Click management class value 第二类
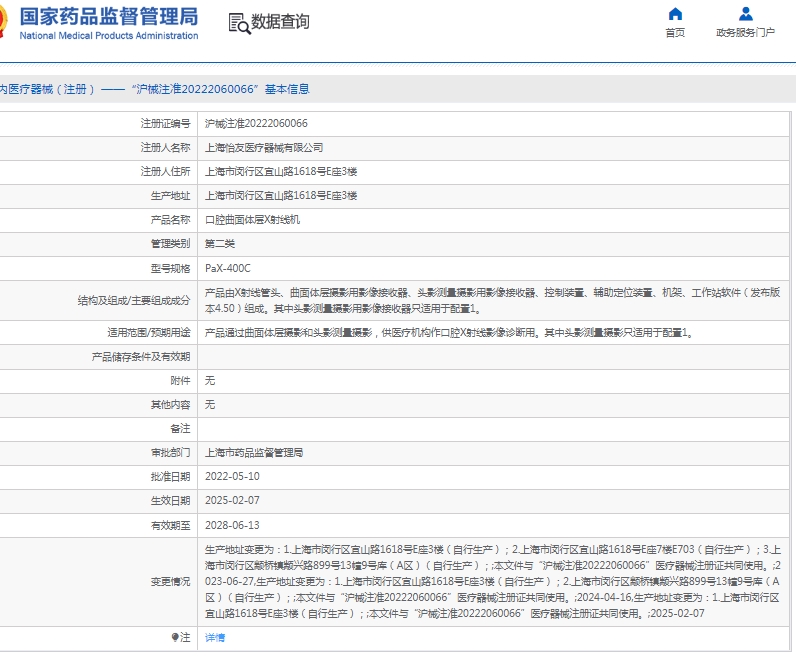Screen dimensions: 796x658 tap(220, 244)
